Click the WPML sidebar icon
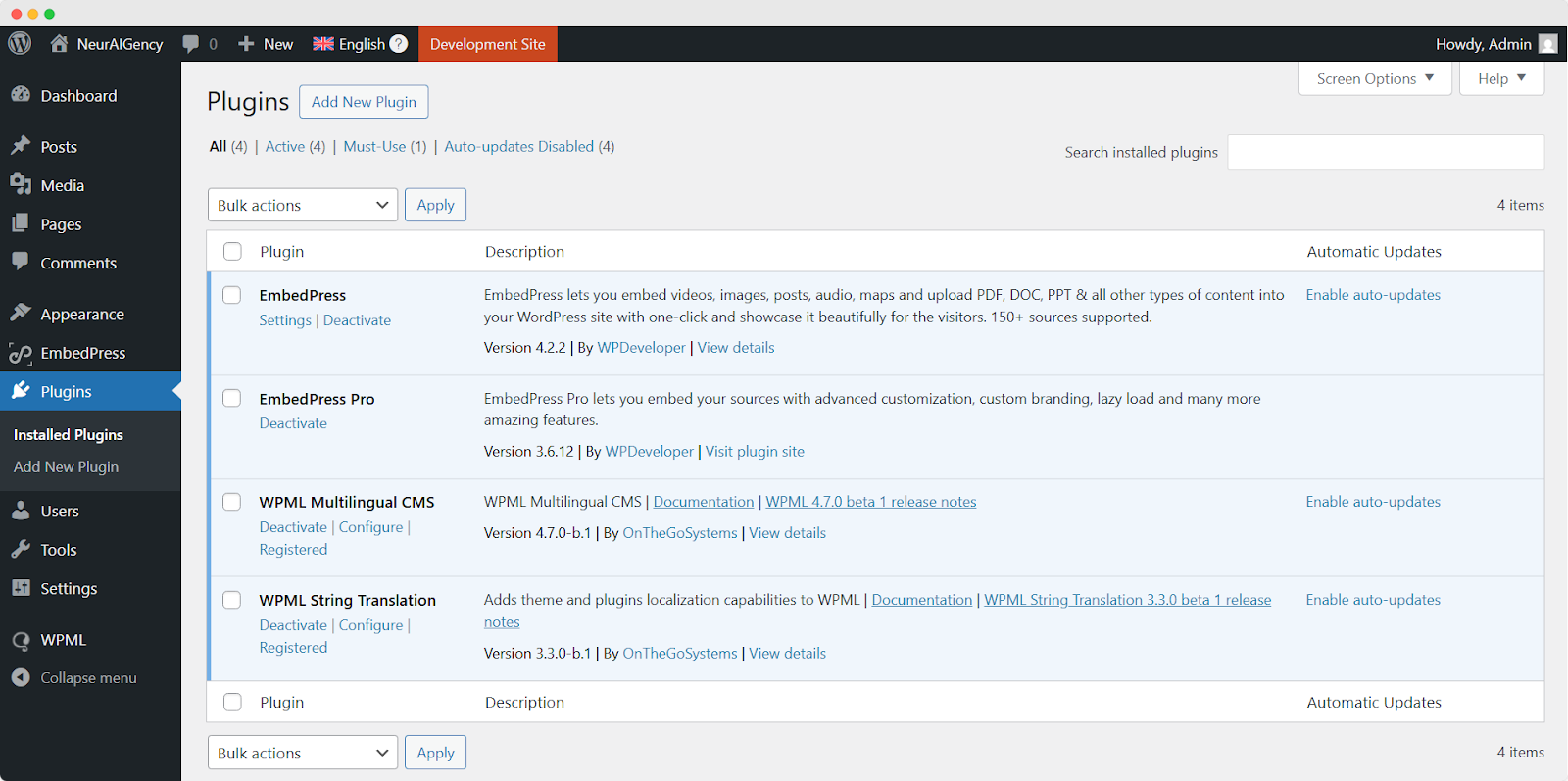Screen dimensions: 1568x781 pos(21,640)
